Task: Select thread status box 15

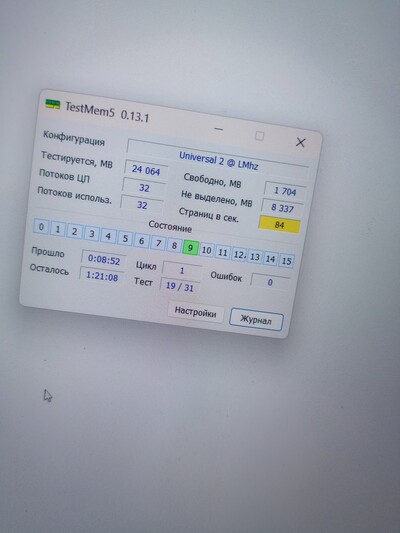Action: (286, 261)
